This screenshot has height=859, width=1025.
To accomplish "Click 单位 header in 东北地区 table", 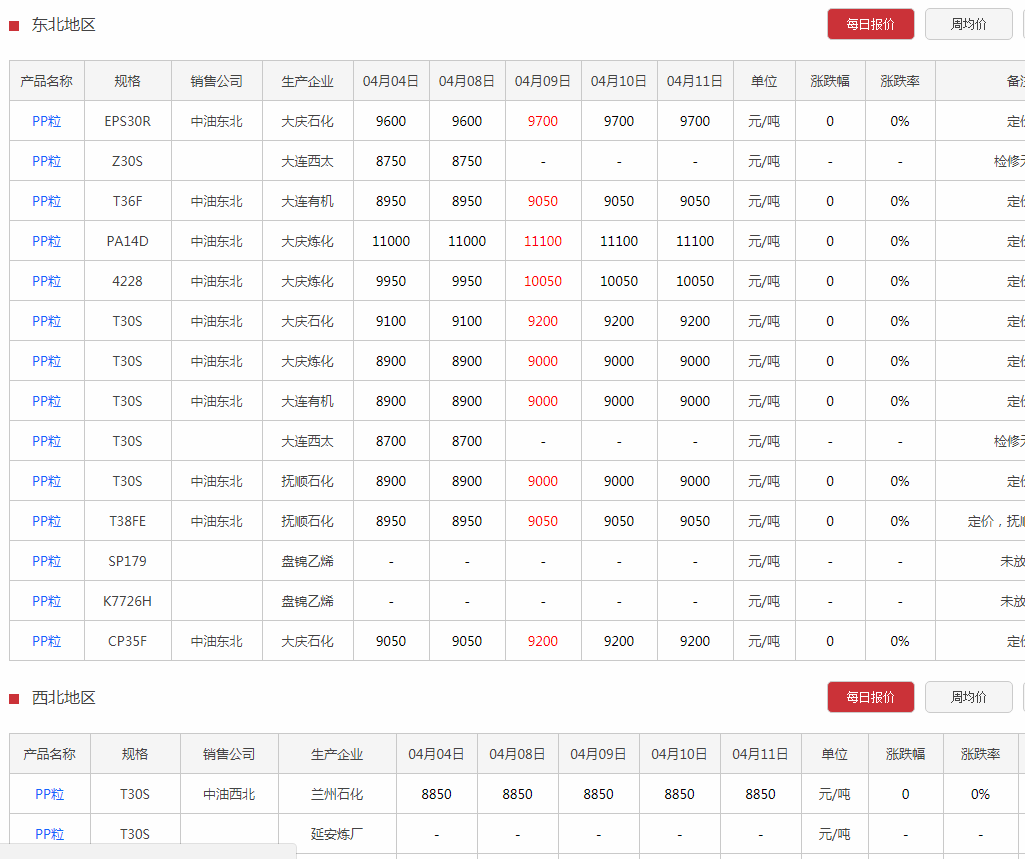I will click(x=764, y=81).
